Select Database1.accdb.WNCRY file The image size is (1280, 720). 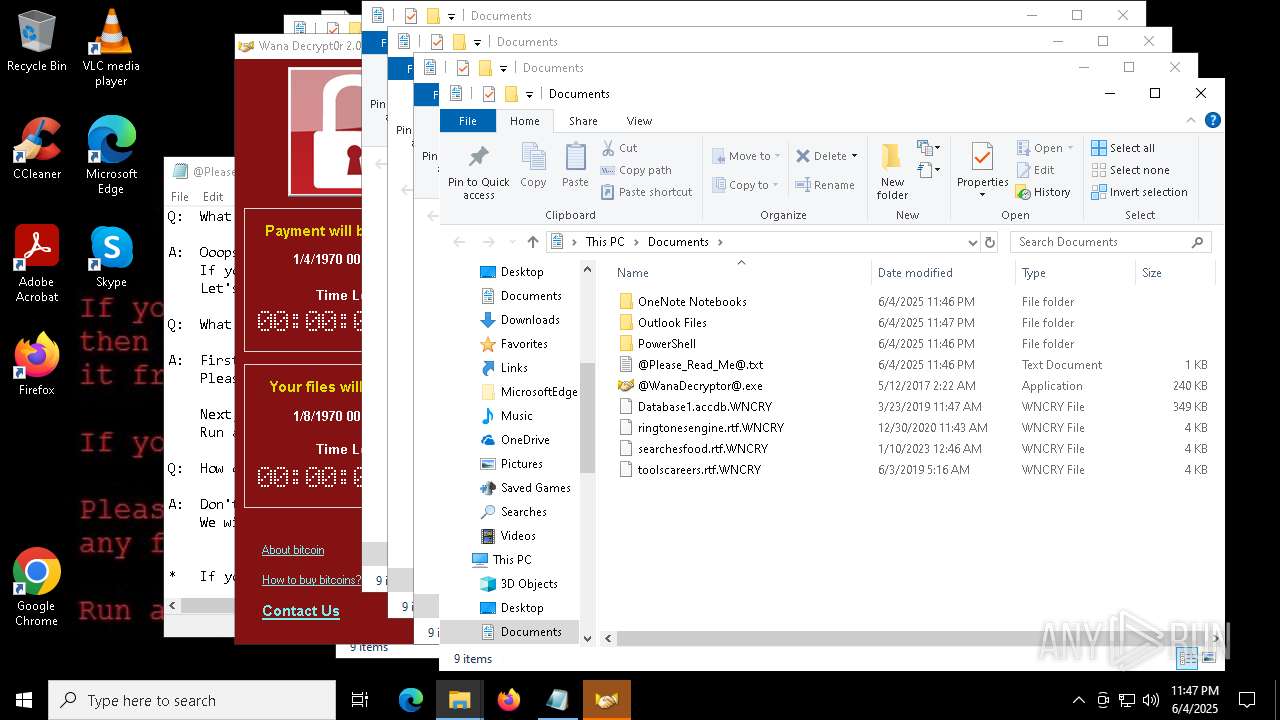coord(704,407)
